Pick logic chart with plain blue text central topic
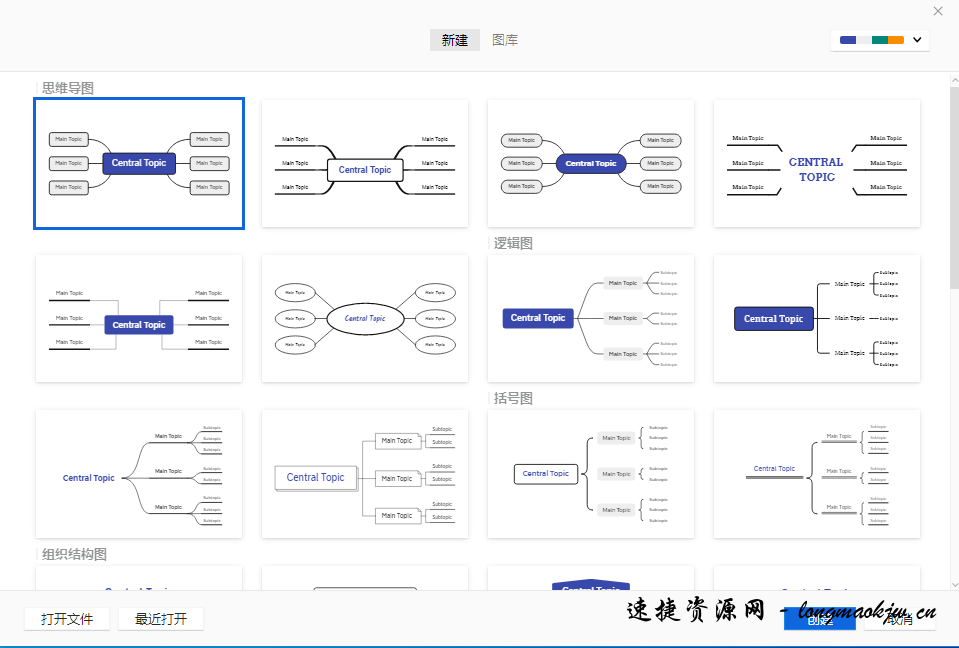 (x=139, y=474)
